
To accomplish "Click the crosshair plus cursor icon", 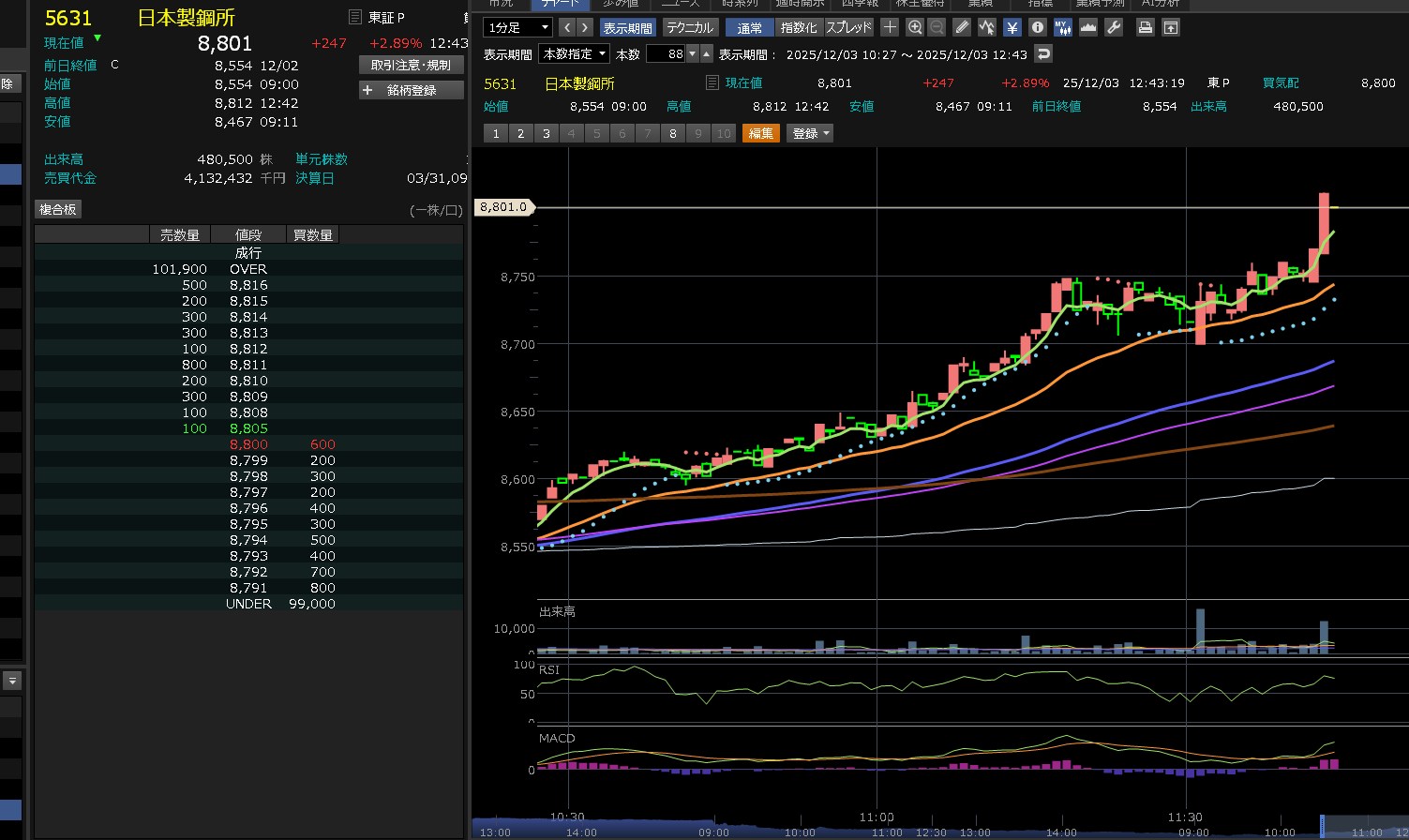I will point(890,27).
